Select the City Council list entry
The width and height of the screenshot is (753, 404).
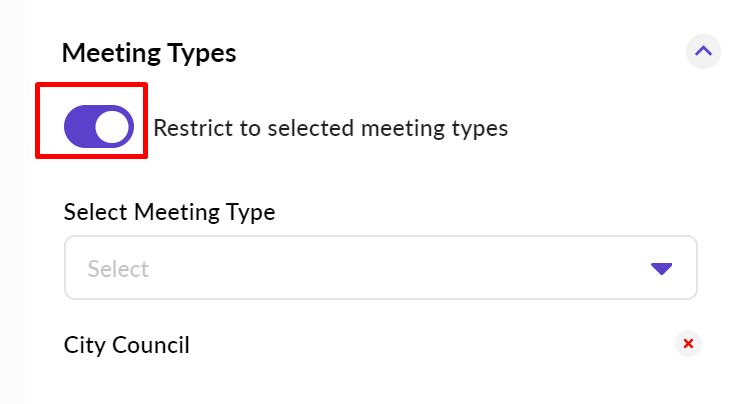[127, 345]
